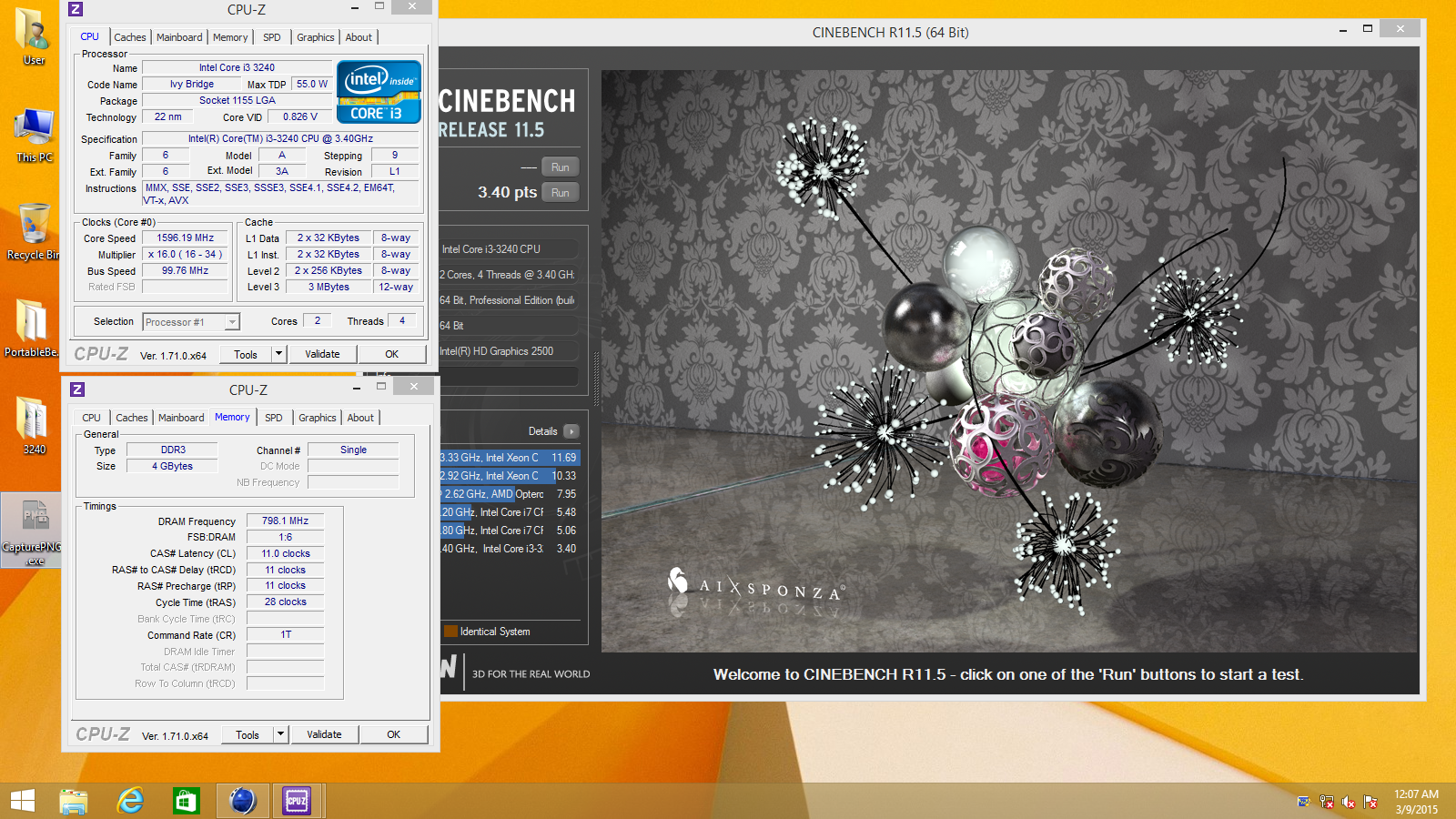Run the CPU test showing 3.40 pts
Image resolution: width=1456 pixels, height=819 pixels.
(561, 193)
